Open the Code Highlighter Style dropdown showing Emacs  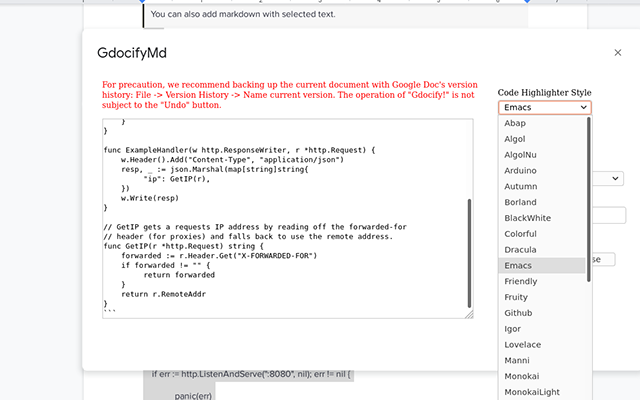[544, 107]
